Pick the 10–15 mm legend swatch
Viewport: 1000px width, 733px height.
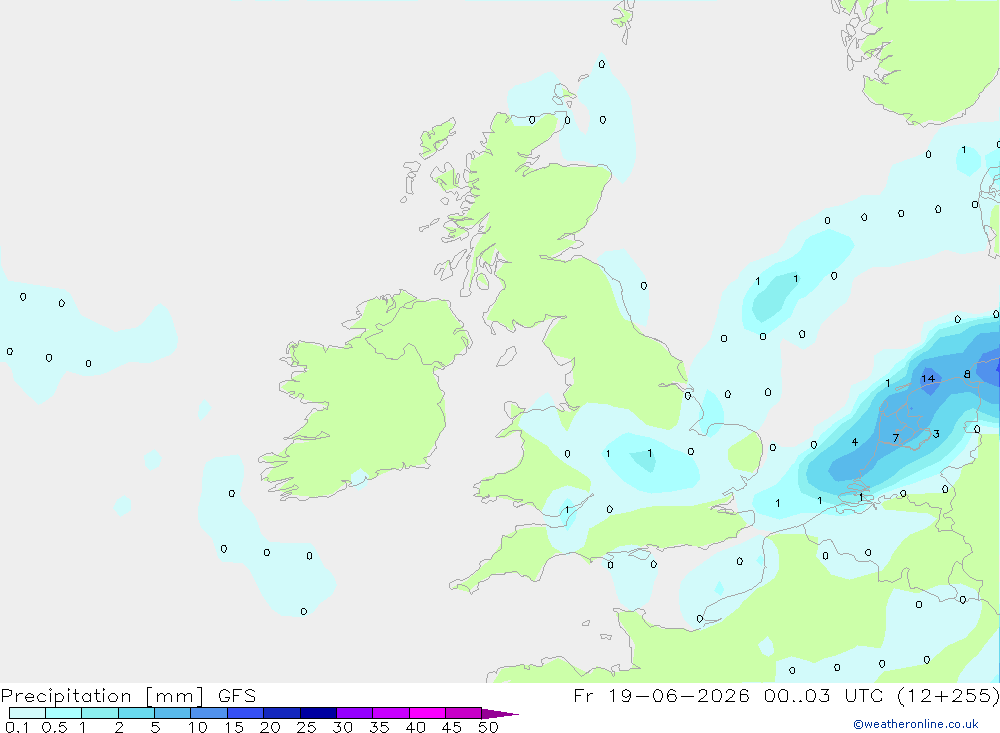pos(209,713)
